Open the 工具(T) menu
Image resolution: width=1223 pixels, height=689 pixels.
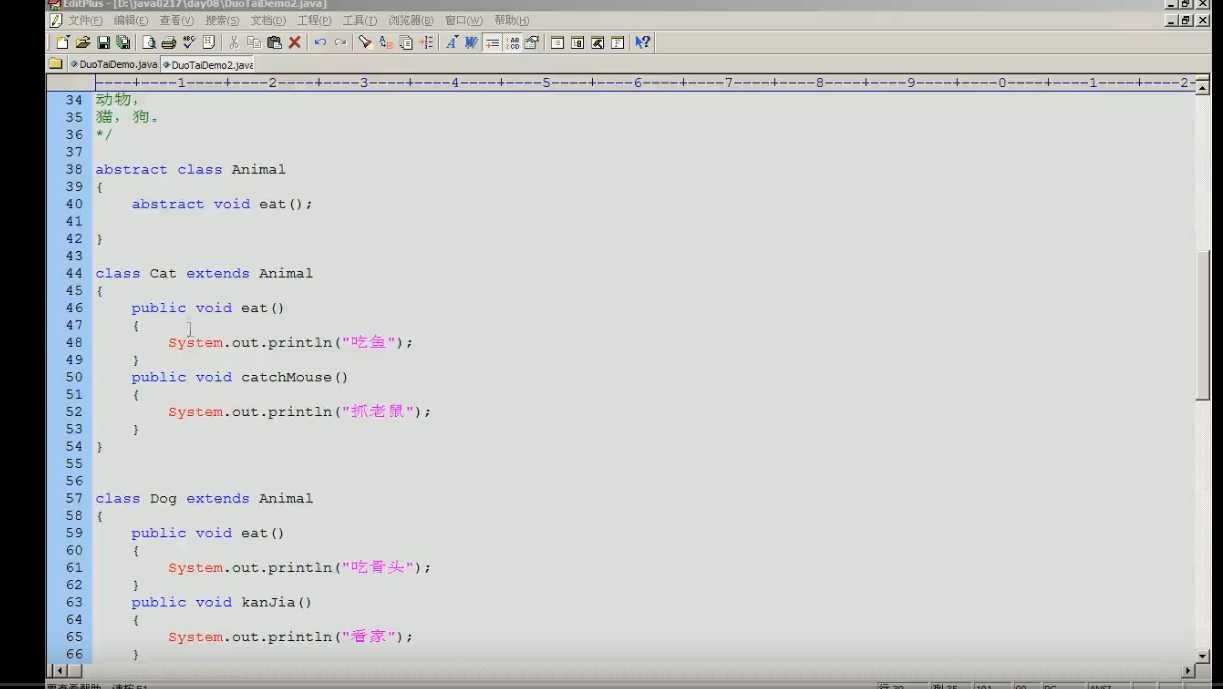360,20
